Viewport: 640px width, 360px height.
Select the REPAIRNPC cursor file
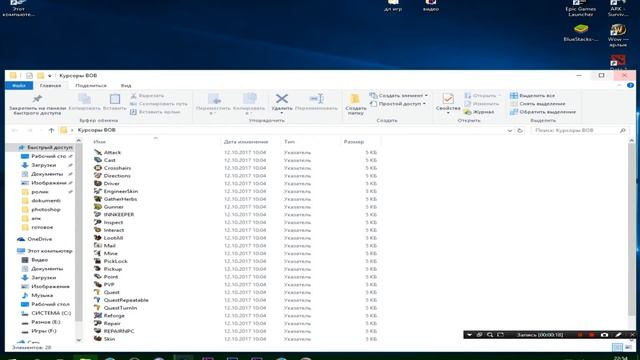[119, 331]
